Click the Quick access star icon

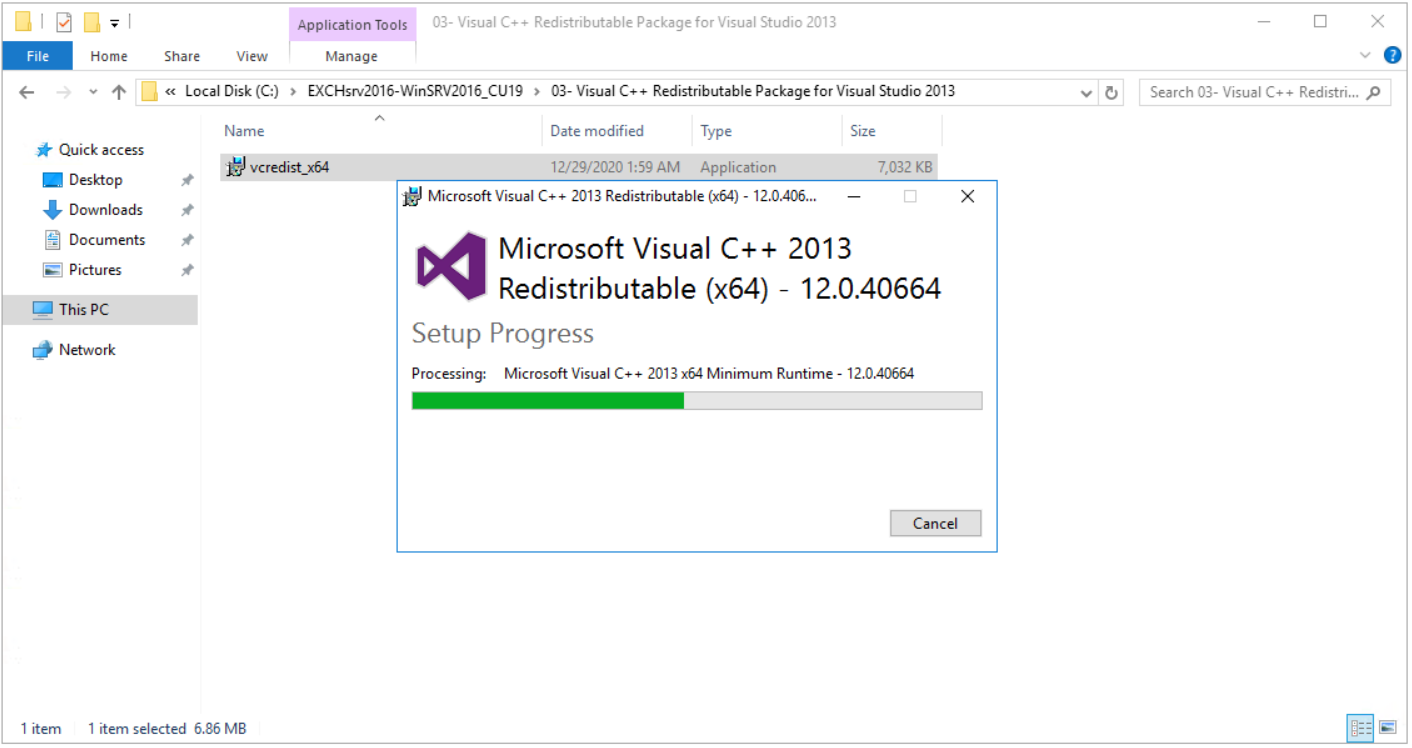point(43,150)
